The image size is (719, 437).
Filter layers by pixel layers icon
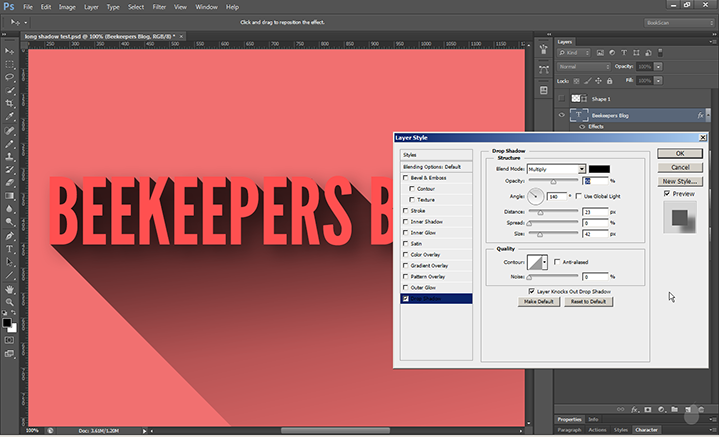coord(599,53)
